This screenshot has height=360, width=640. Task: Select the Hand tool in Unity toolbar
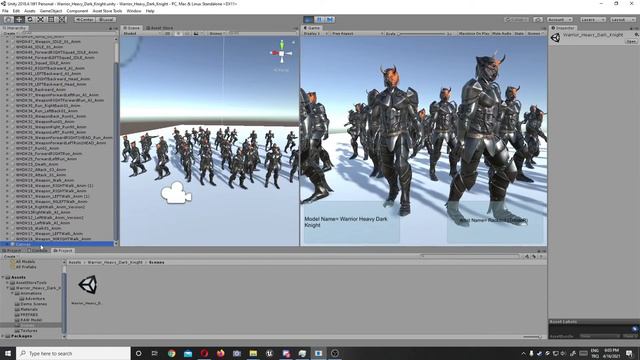pyautogui.click(x=8, y=19)
